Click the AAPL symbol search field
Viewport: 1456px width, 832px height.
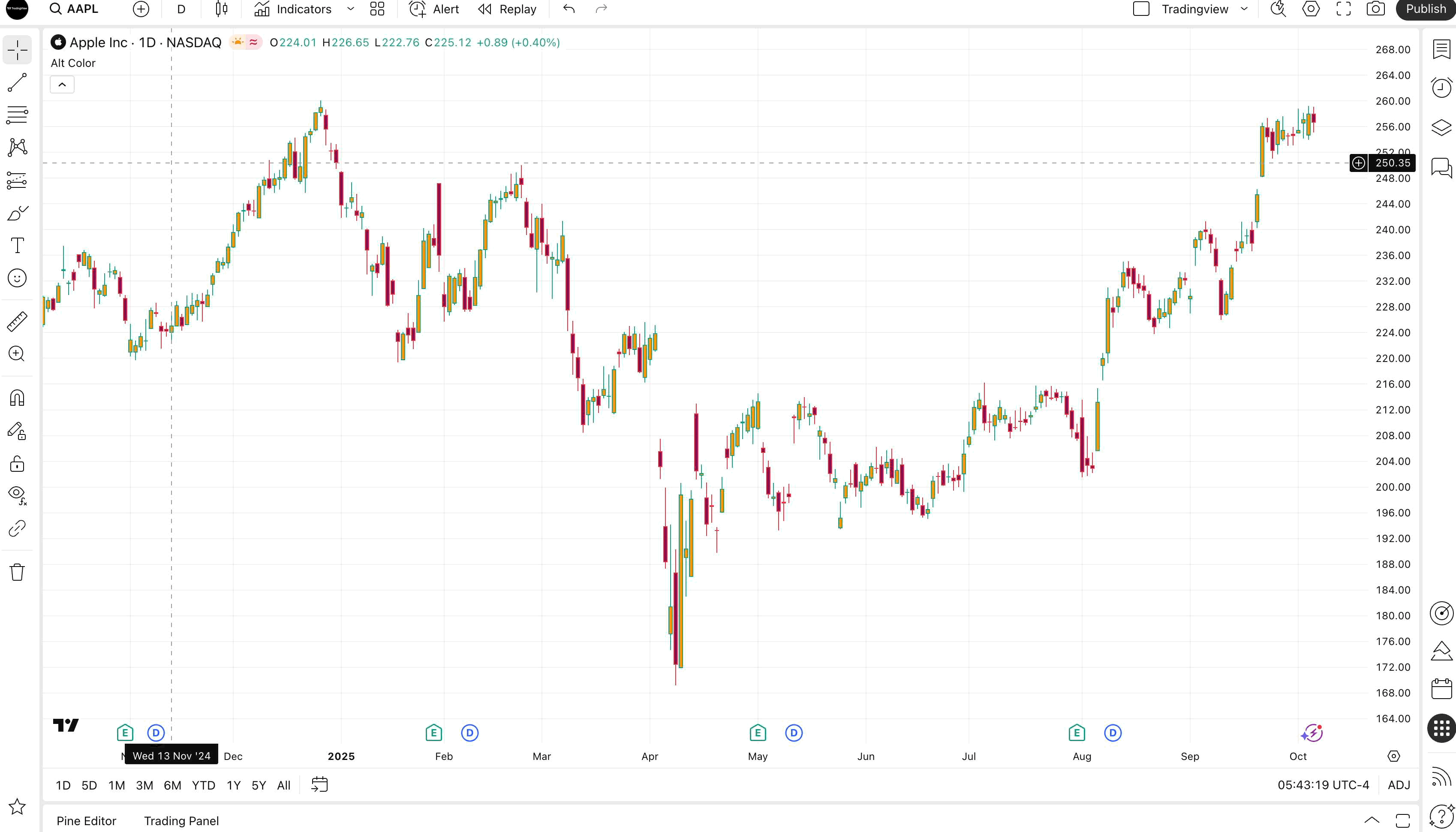(82, 9)
